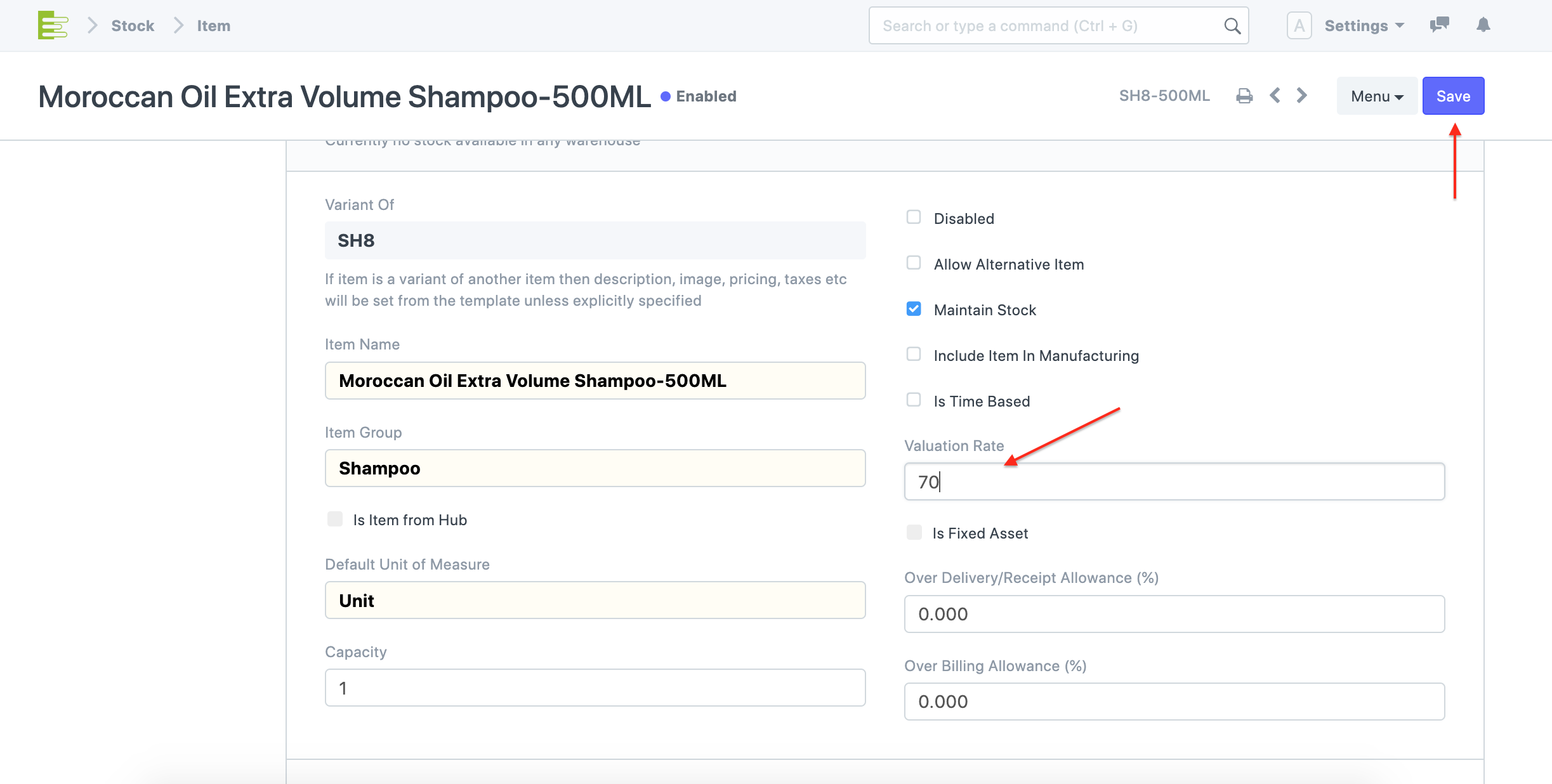Click the user avatar A
The width and height of the screenshot is (1552, 784).
point(1299,26)
